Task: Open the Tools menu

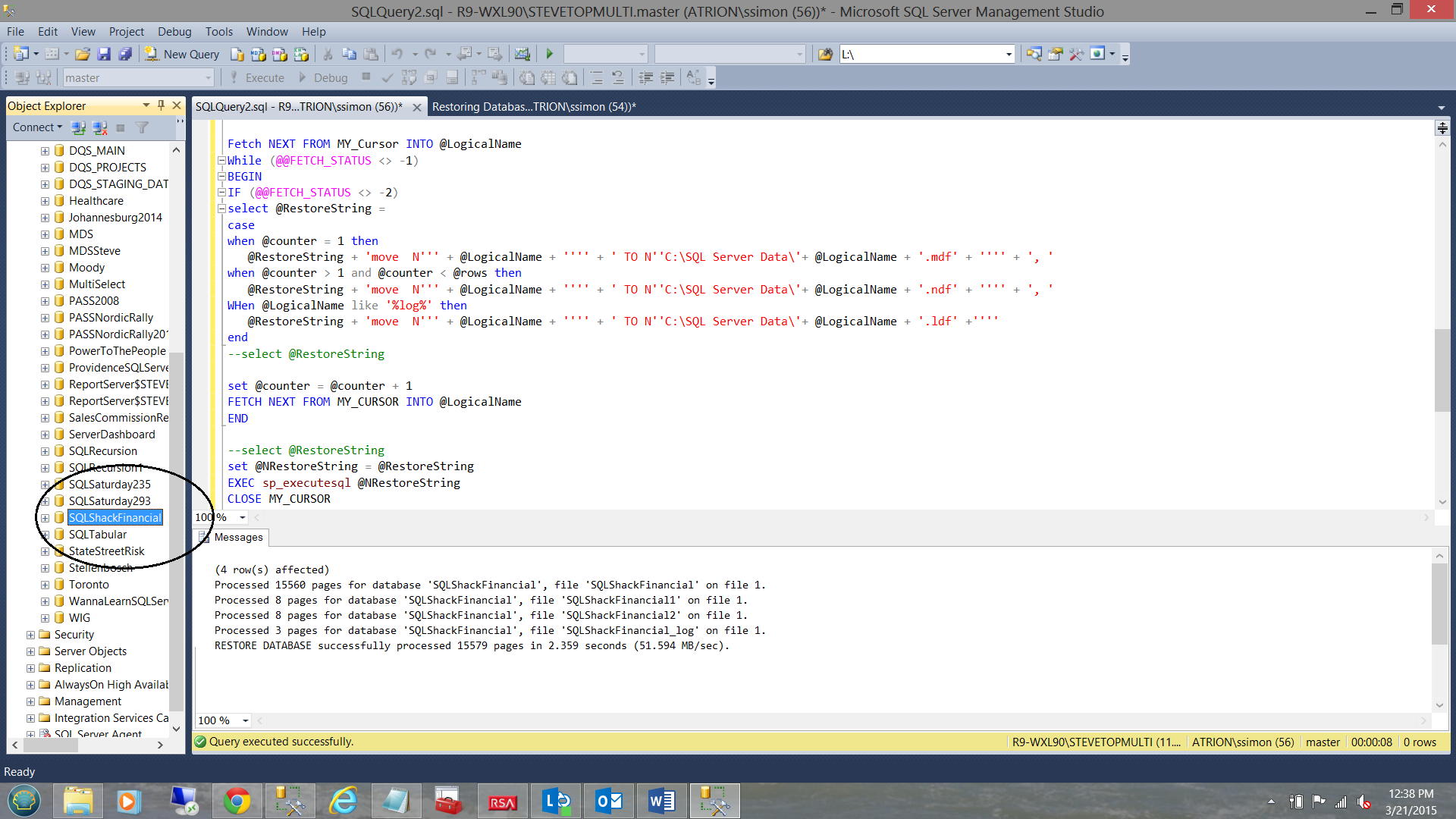Action: (218, 31)
